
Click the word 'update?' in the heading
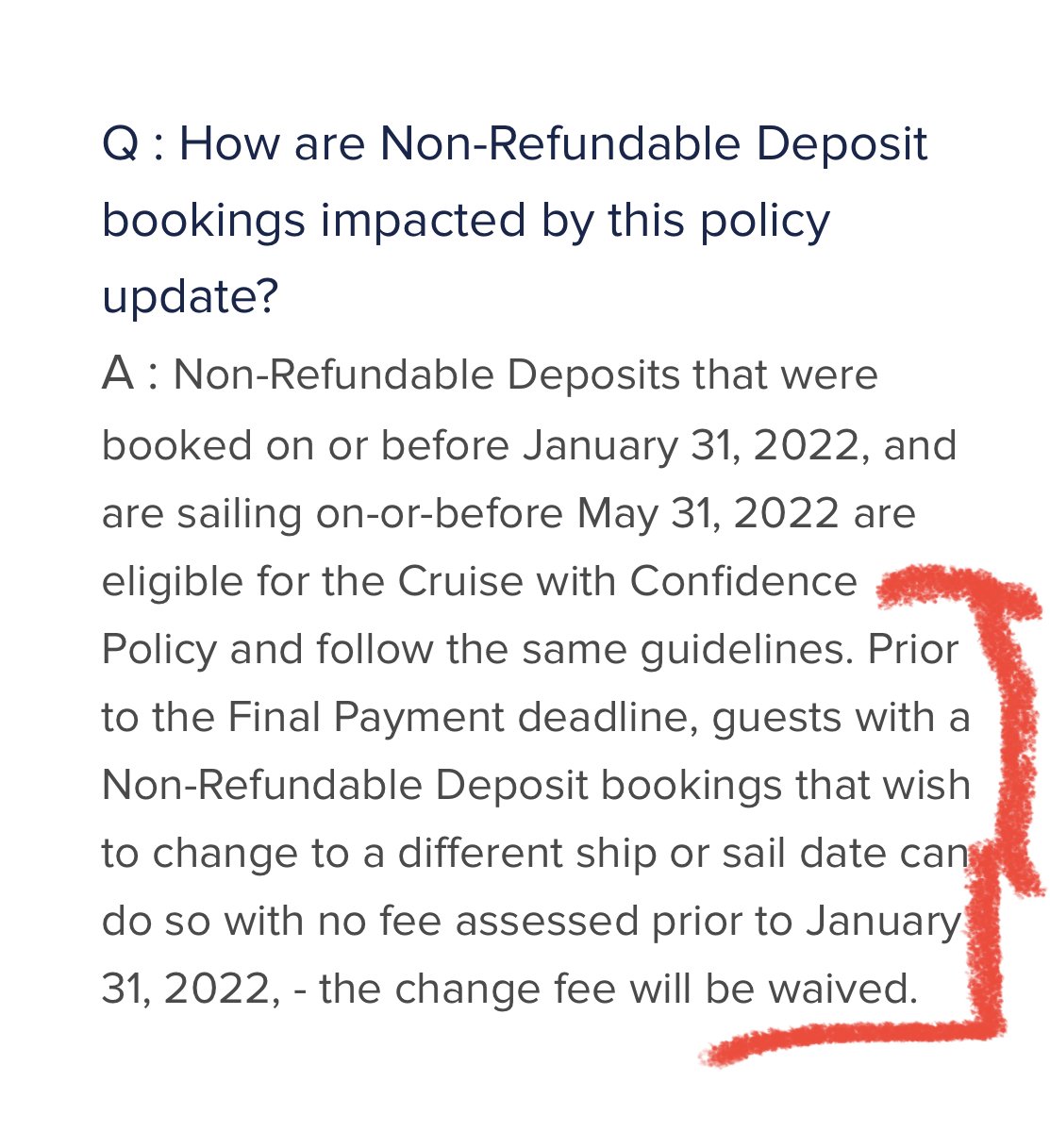[190, 298]
